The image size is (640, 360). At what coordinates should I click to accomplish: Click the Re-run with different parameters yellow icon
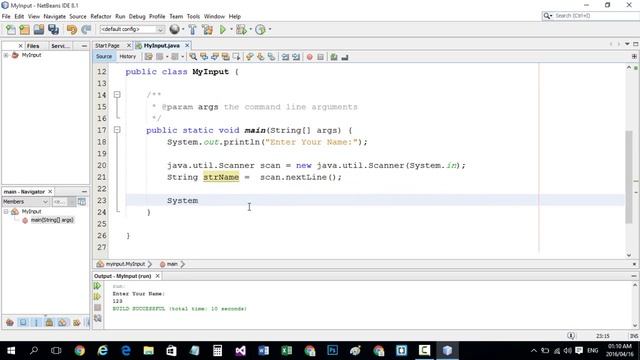coord(97,296)
